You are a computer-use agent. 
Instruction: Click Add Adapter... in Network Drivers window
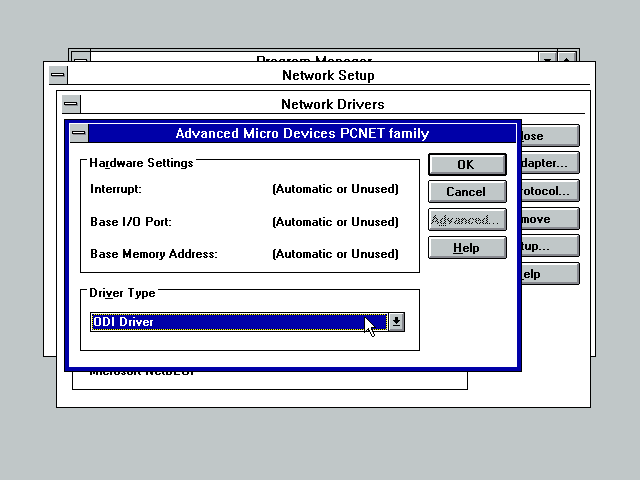pos(550,163)
